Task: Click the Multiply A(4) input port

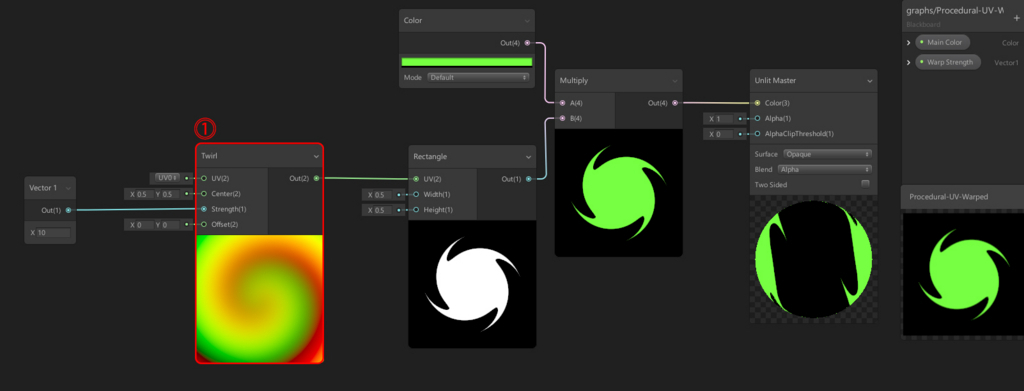Action: [x=562, y=102]
